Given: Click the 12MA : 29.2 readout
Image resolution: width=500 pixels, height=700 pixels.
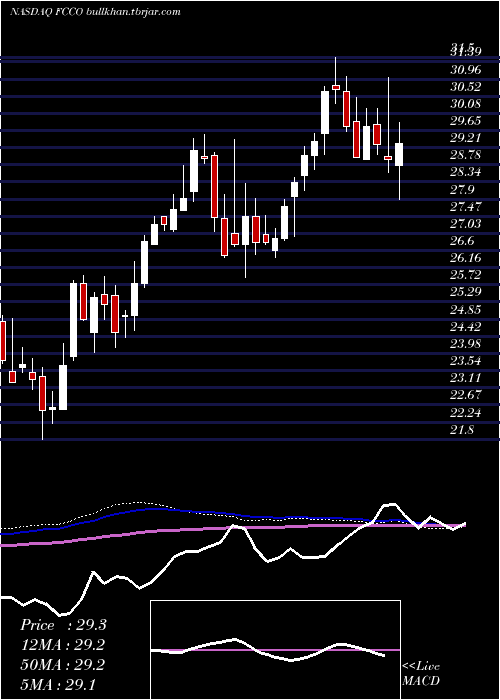Looking at the screenshot, I should click(63, 645).
